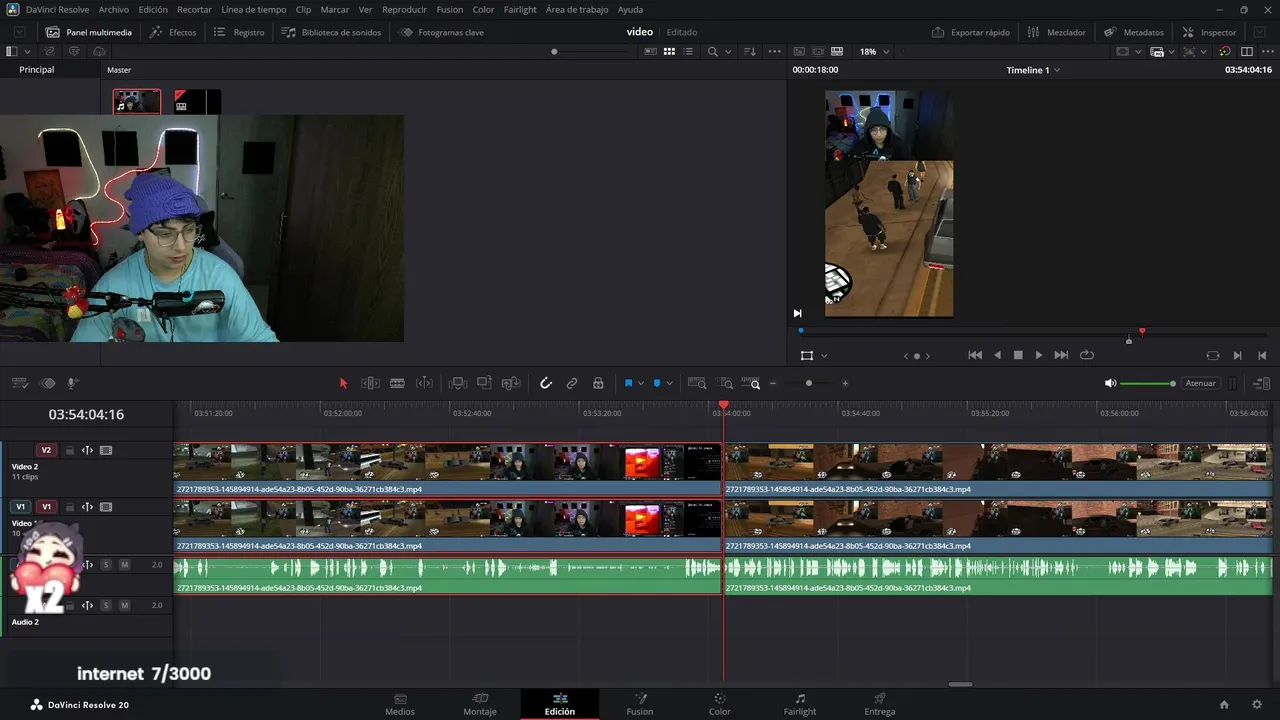Select the arrow Selection mode tool
The width and height of the screenshot is (1280, 720).
(343, 383)
